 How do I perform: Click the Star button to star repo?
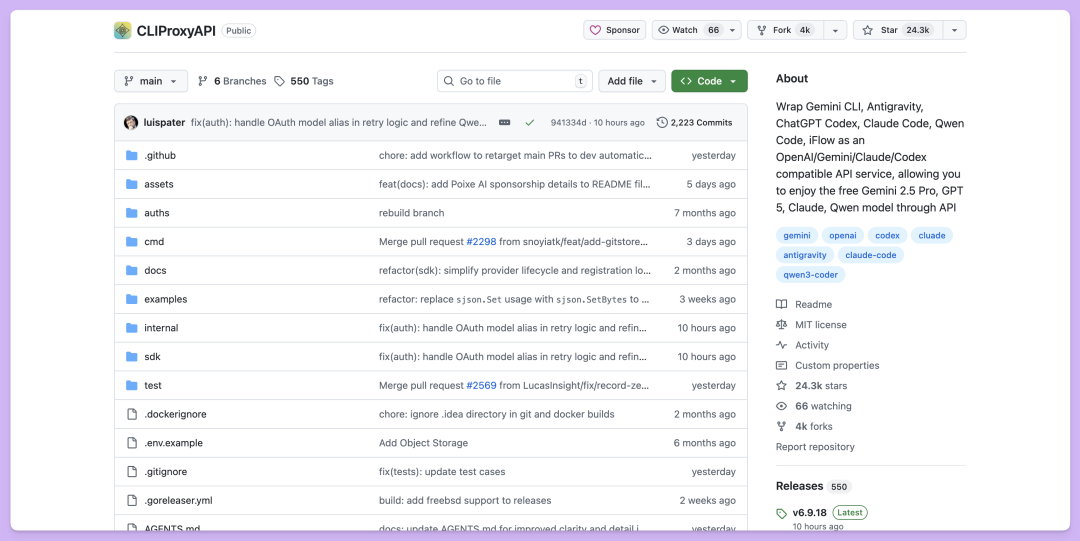[896, 30]
